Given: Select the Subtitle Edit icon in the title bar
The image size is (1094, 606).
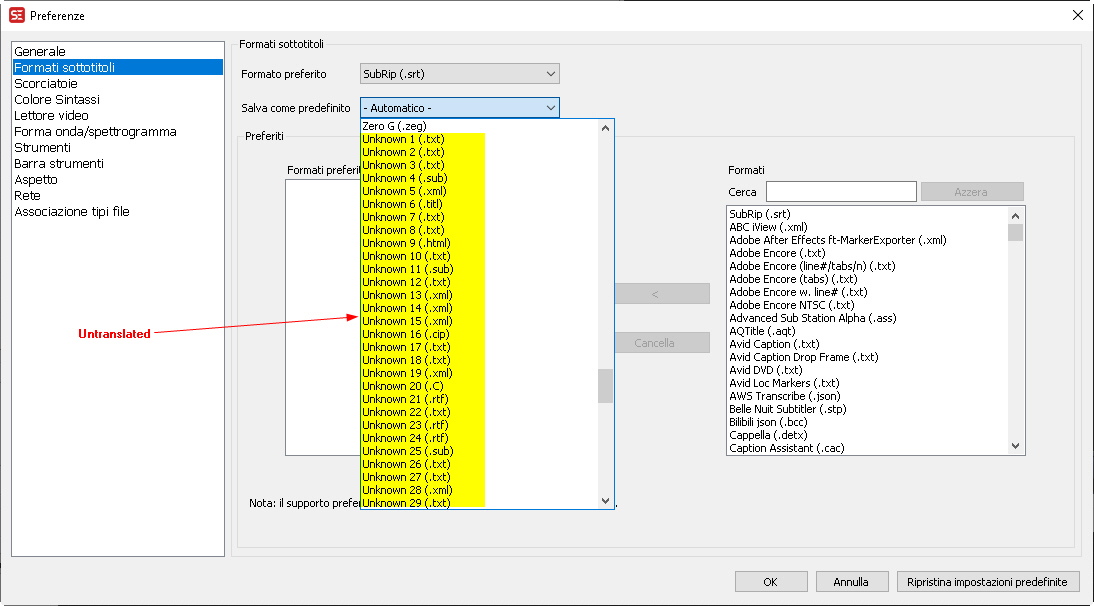Looking at the screenshot, I should pos(16,16).
